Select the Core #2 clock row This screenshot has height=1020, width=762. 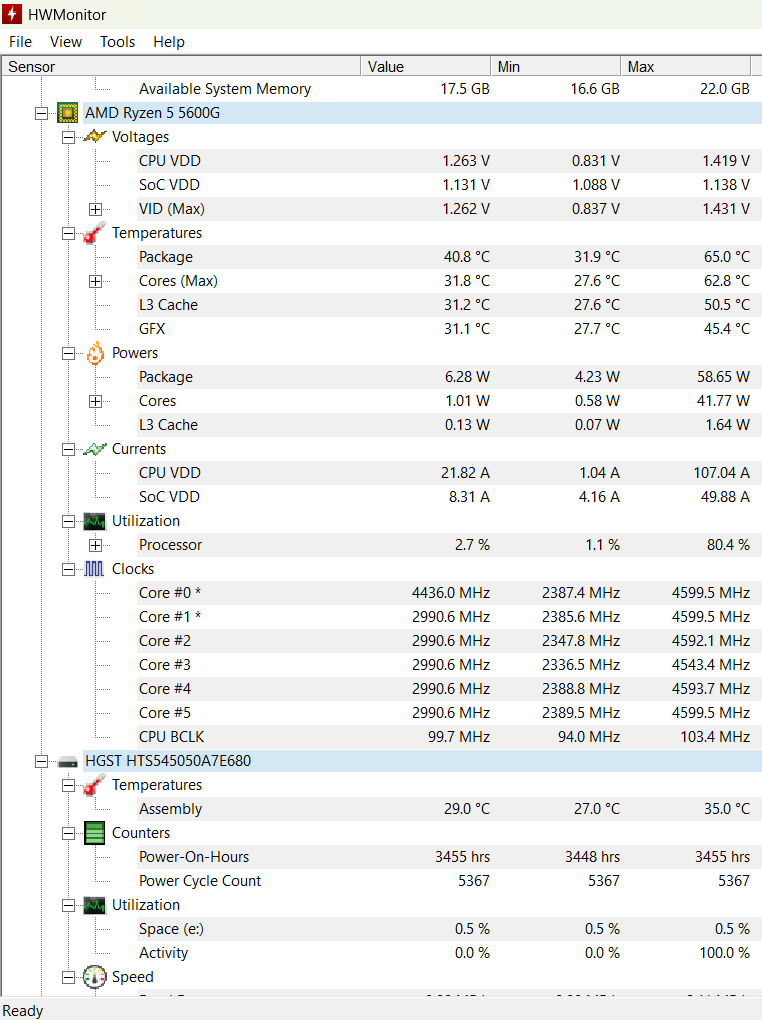[448, 641]
